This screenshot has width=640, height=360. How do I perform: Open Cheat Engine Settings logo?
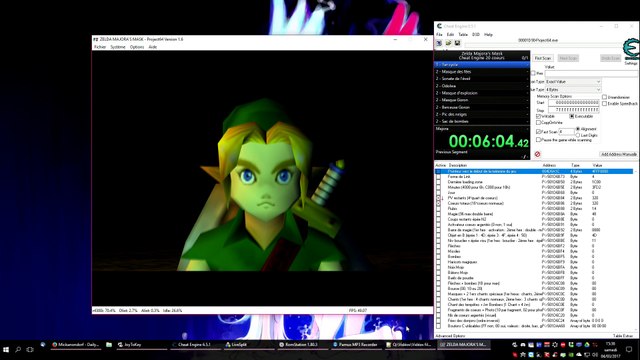[x=631, y=50]
